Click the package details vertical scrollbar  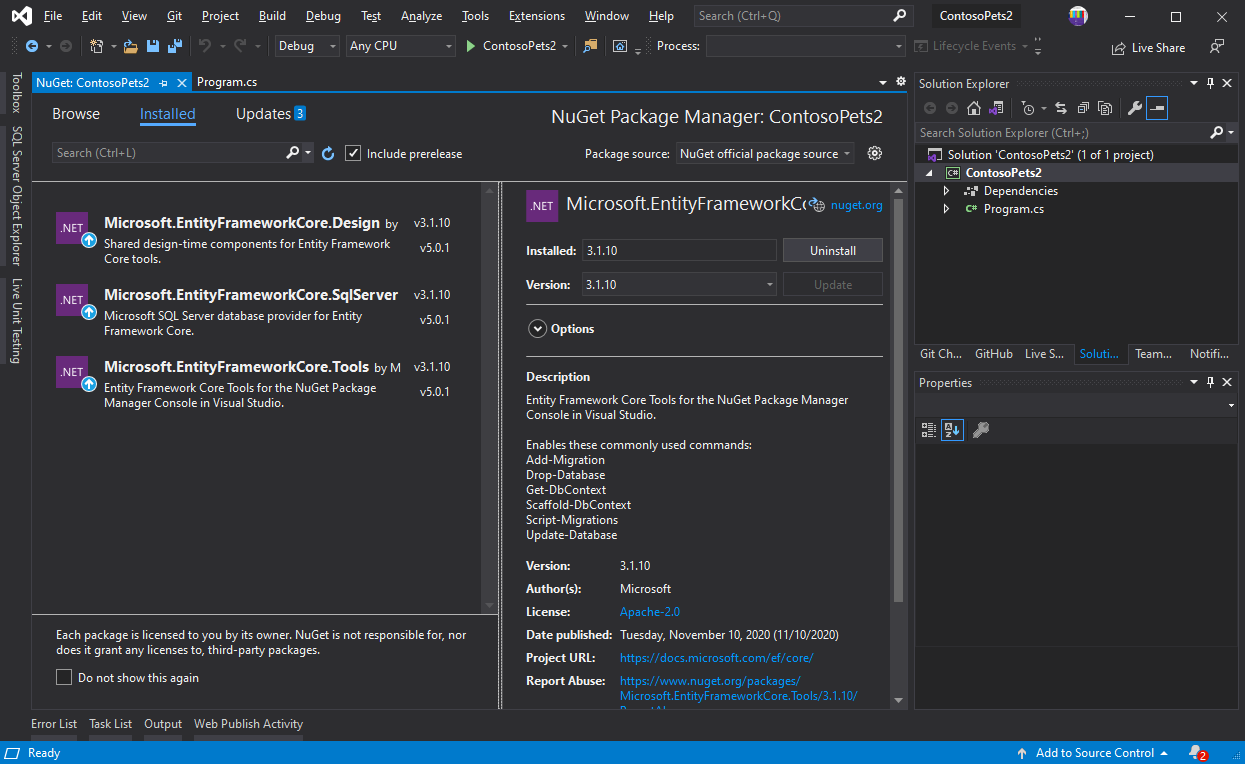(898, 400)
